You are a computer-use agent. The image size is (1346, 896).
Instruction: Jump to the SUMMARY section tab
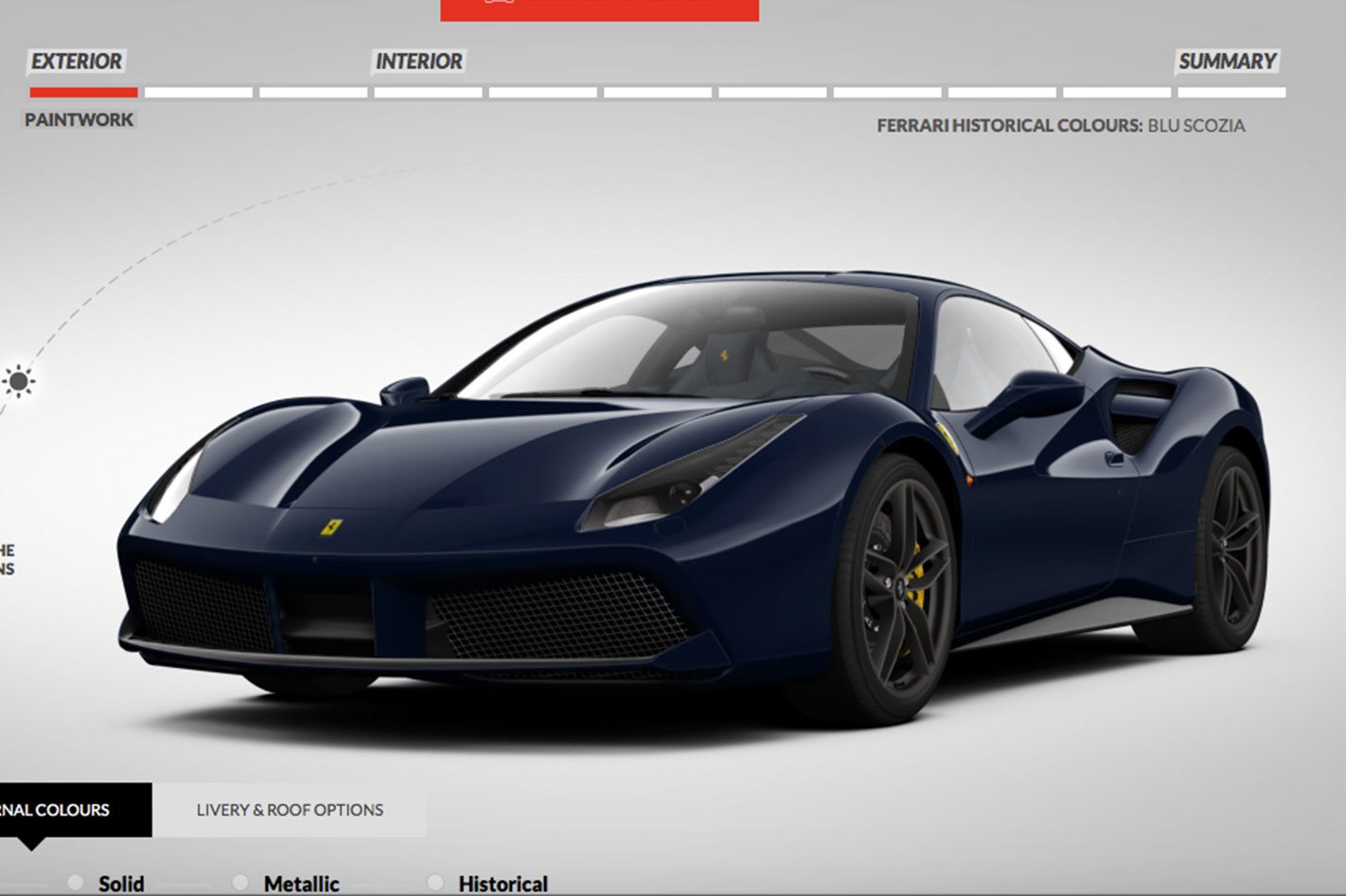(x=1228, y=61)
